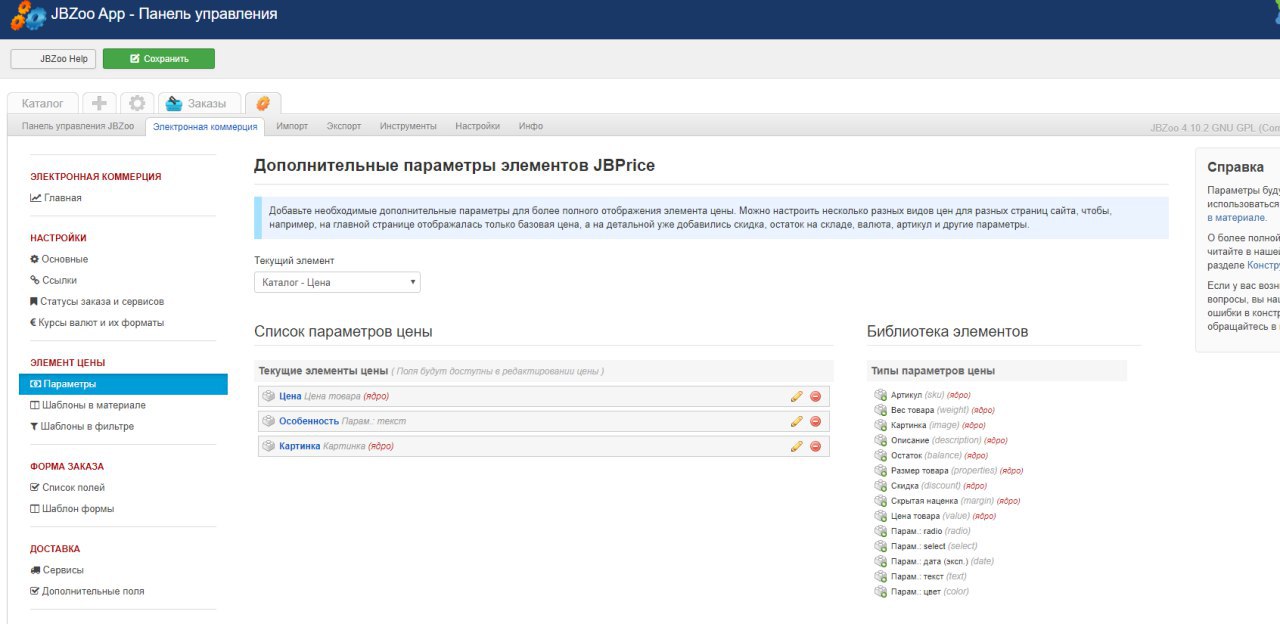Click the Особенность element name link

[309, 421]
